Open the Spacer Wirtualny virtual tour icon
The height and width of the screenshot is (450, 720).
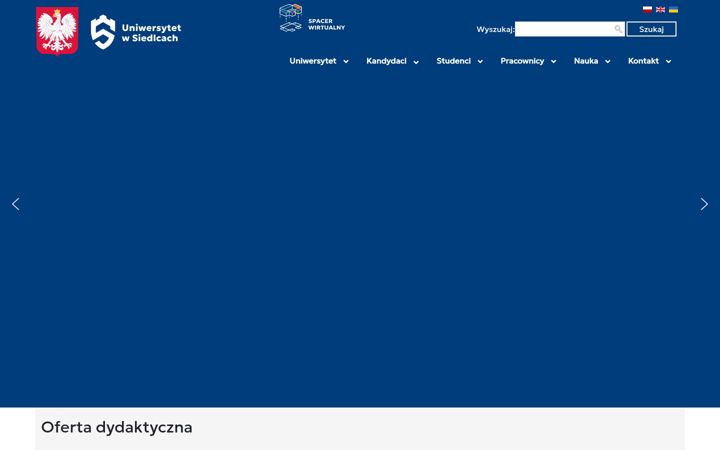[x=291, y=18]
